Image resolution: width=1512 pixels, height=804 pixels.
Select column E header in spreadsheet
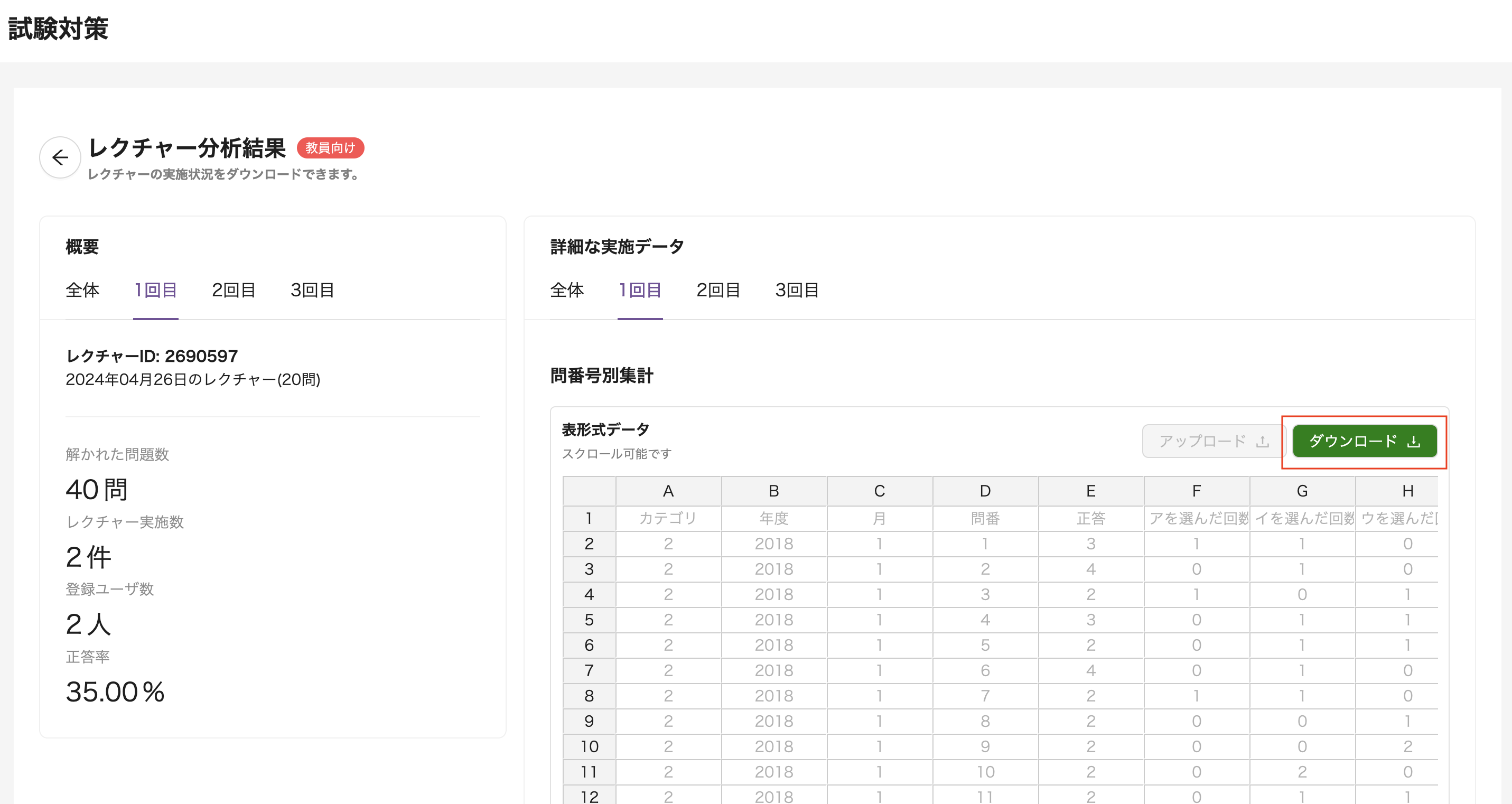(x=1090, y=491)
